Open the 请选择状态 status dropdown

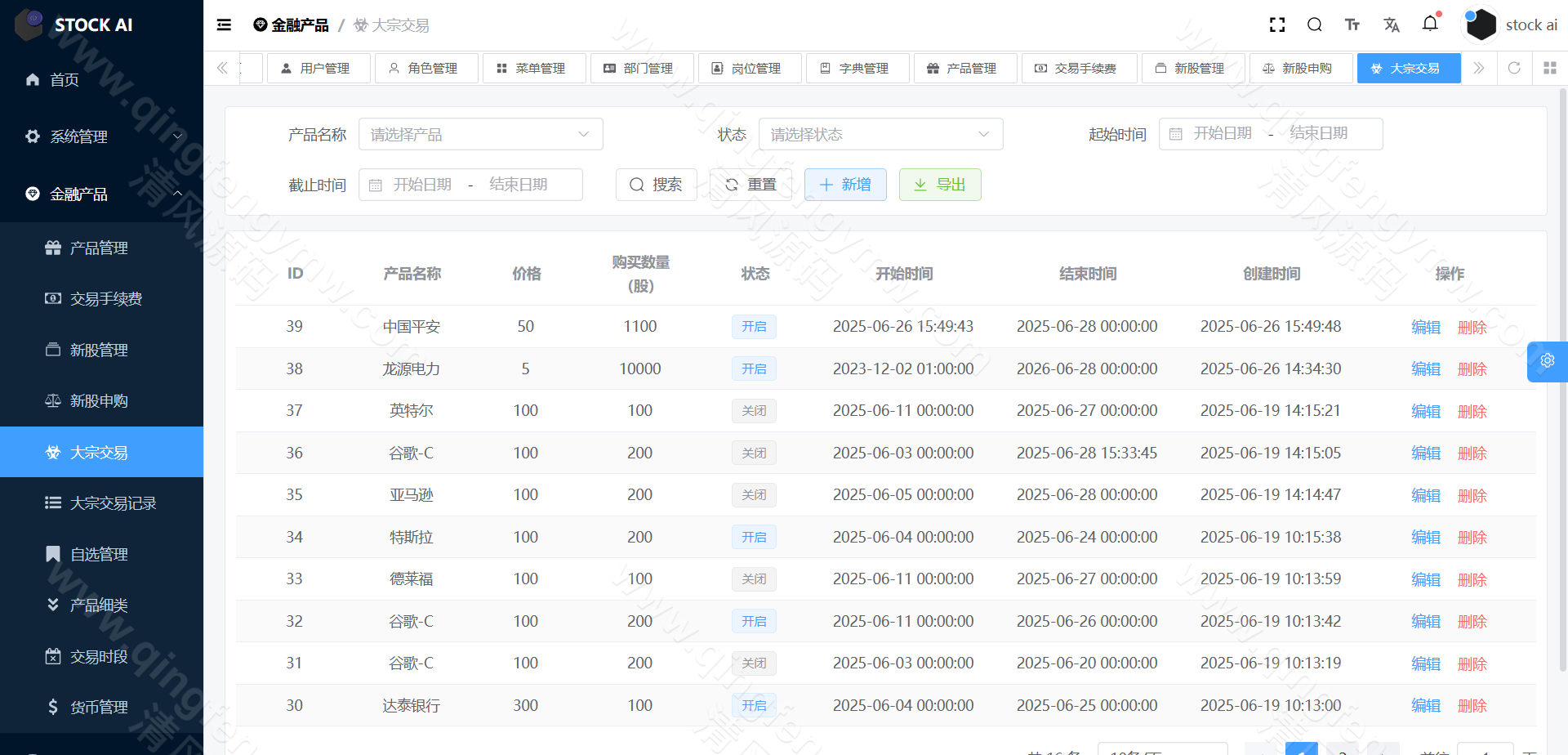coord(880,134)
